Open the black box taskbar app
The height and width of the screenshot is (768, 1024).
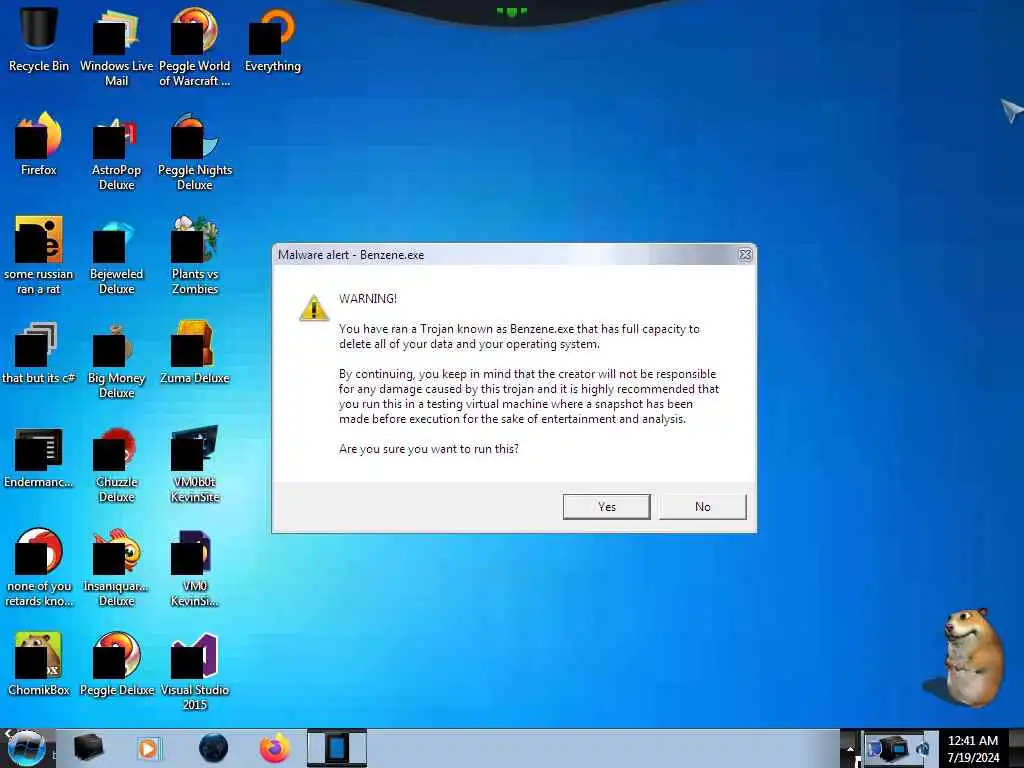(x=88, y=748)
